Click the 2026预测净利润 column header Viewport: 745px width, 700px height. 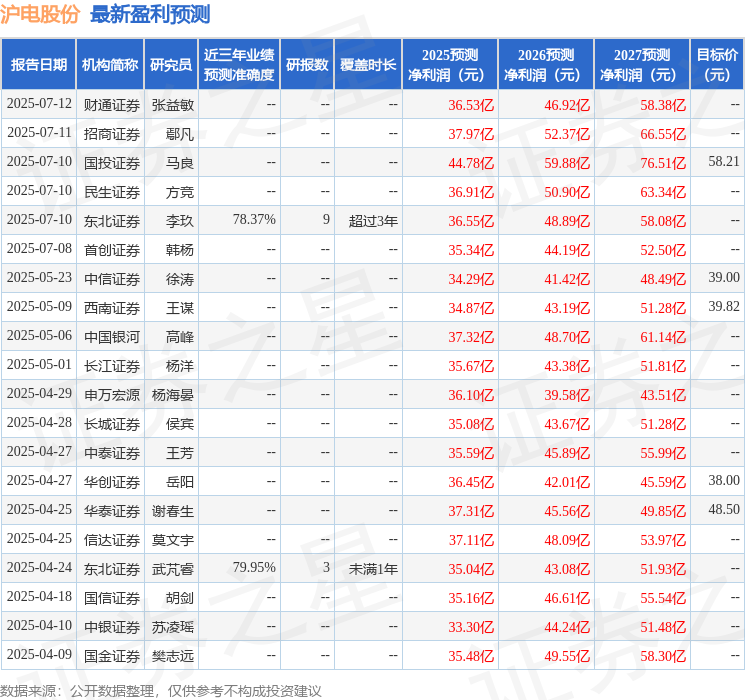pyautogui.click(x=546, y=65)
